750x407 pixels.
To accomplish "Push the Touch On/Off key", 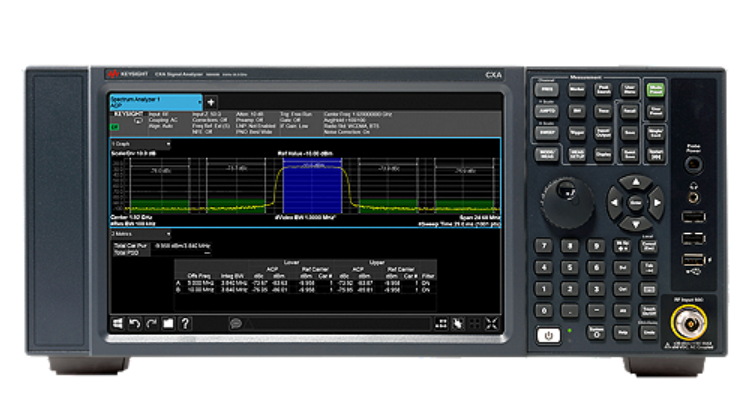I will [649, 311].
